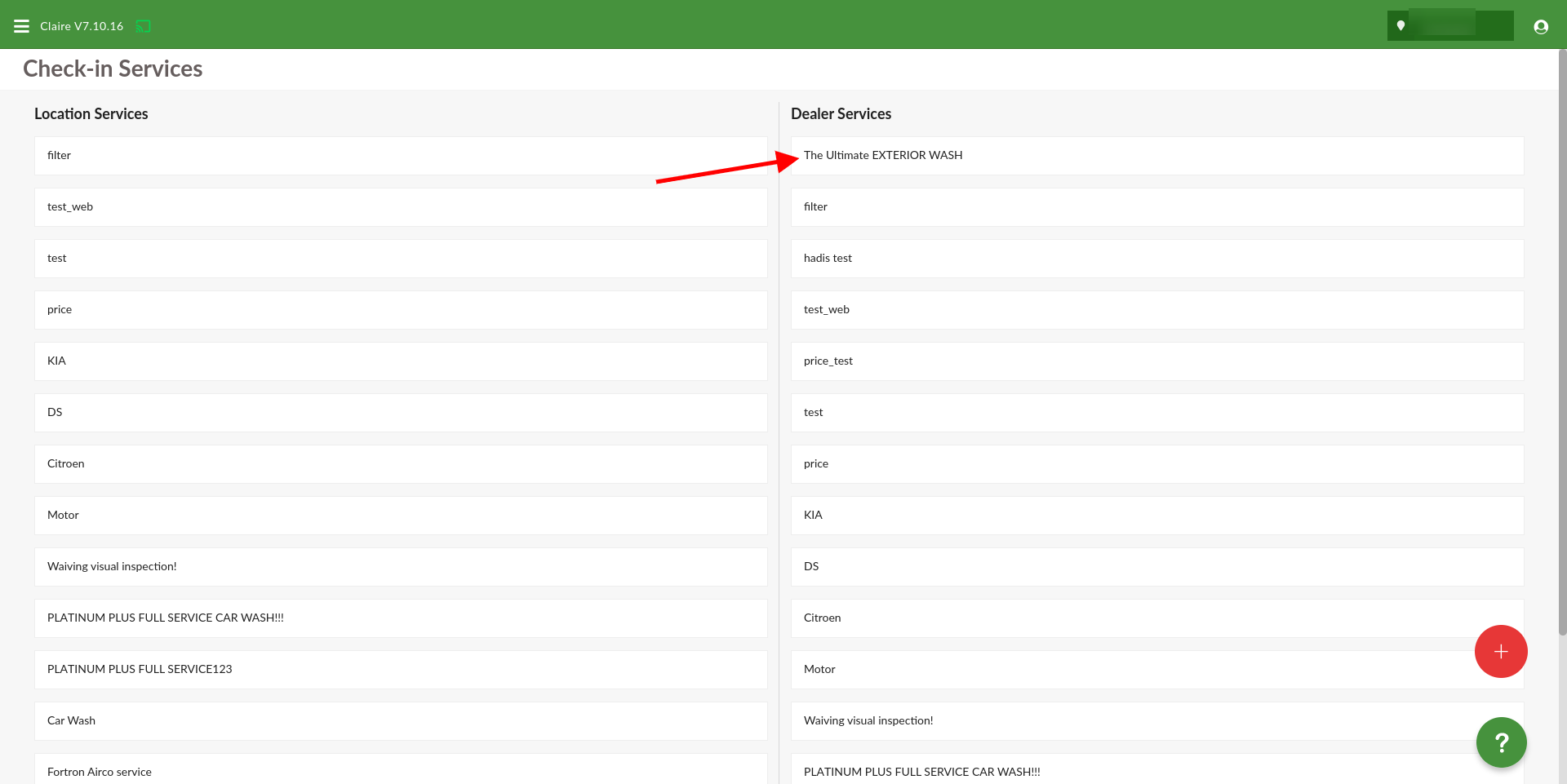Click the green cast screen icon
This screenshot has width=1567, height=784.
click(143, 26)
